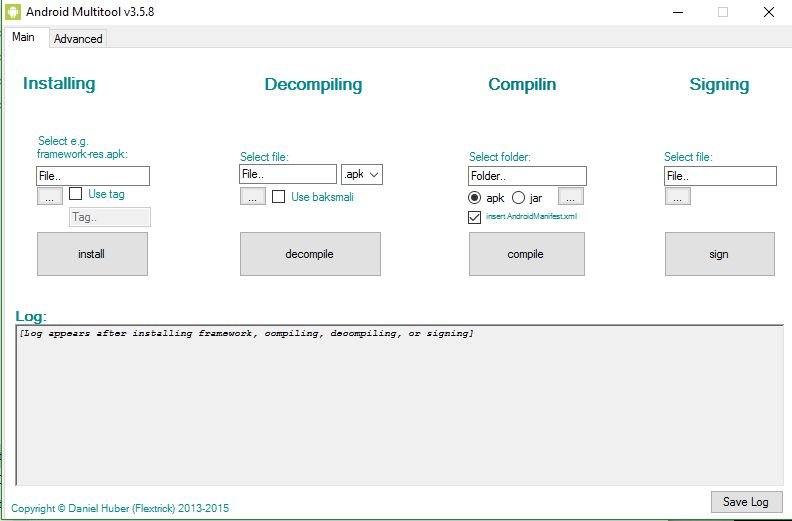The height and width of the screenshot is (521, 792).
Task: Click the Installing heading
Action: [59, 83]
